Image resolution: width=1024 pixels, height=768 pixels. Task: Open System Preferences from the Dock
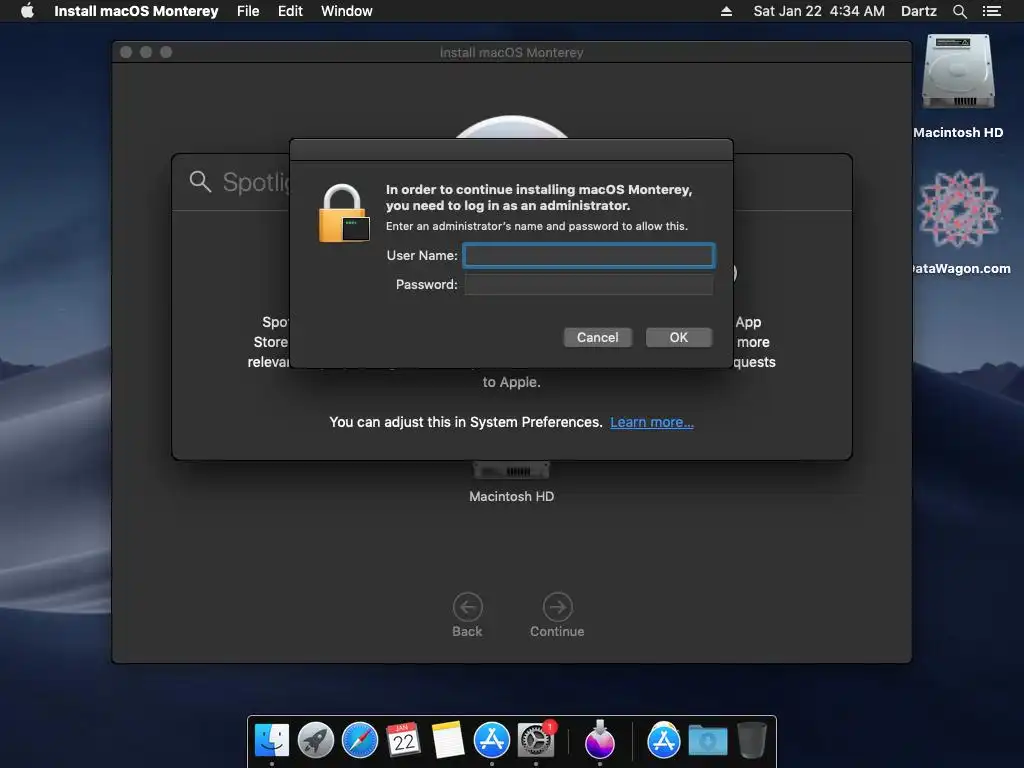tap(536, 741)
